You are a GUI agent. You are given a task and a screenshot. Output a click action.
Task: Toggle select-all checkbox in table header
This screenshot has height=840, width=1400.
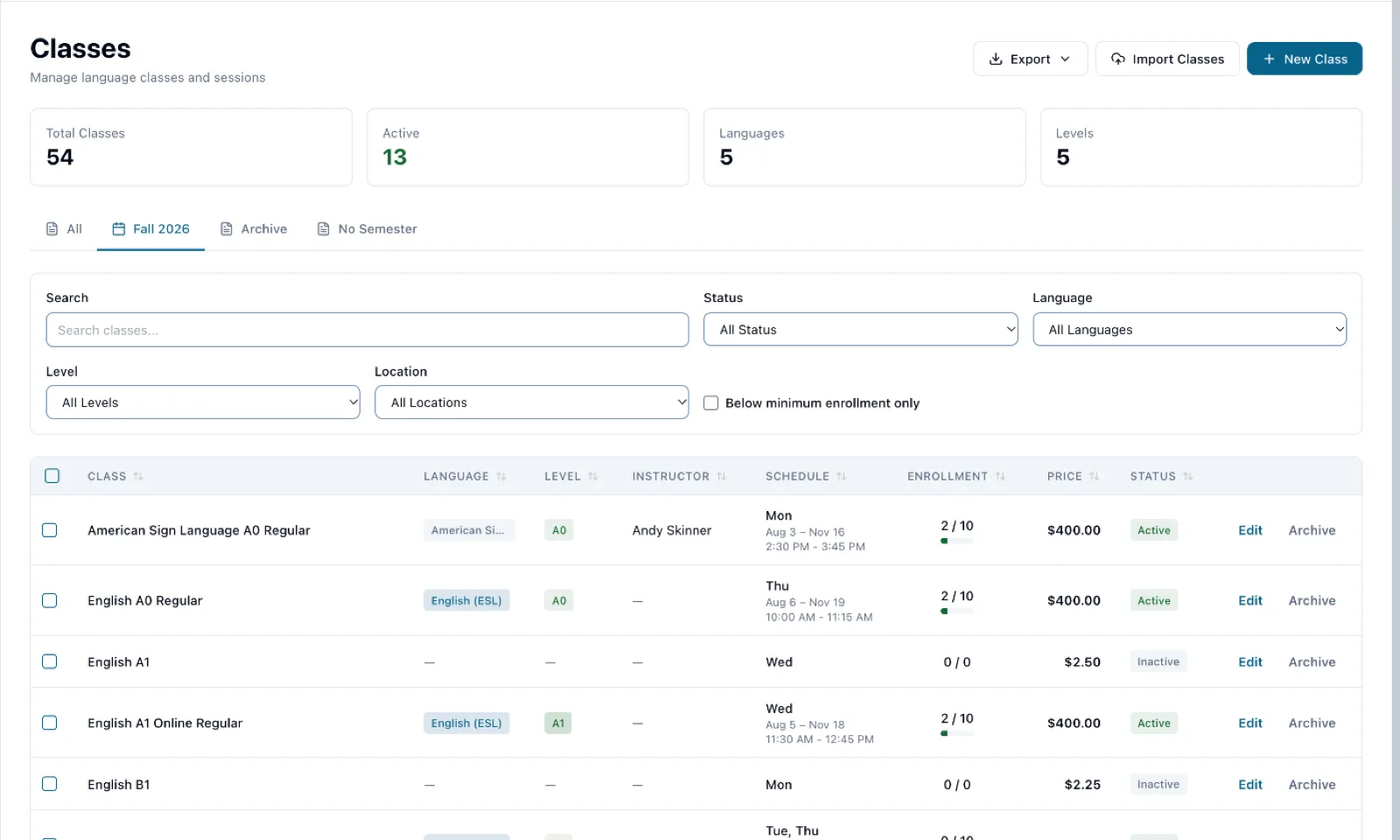[x=52, y=476]
